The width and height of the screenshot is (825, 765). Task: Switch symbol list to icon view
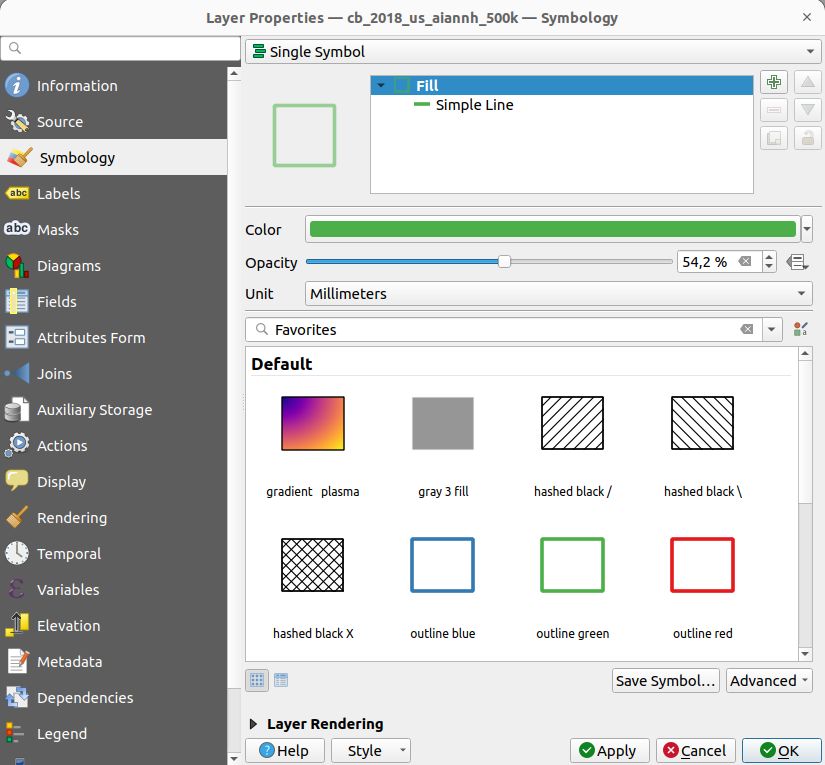click(x=257, y=680)
